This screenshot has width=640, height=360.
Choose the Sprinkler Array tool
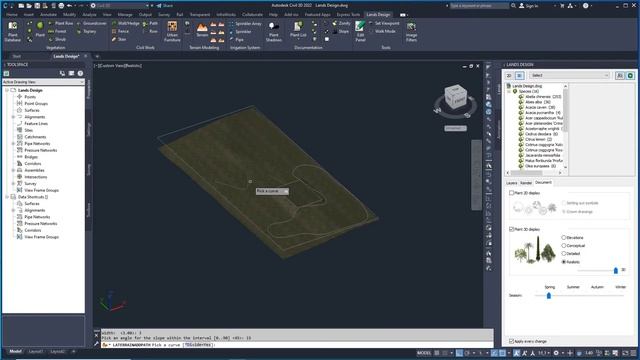click(245, 24)
